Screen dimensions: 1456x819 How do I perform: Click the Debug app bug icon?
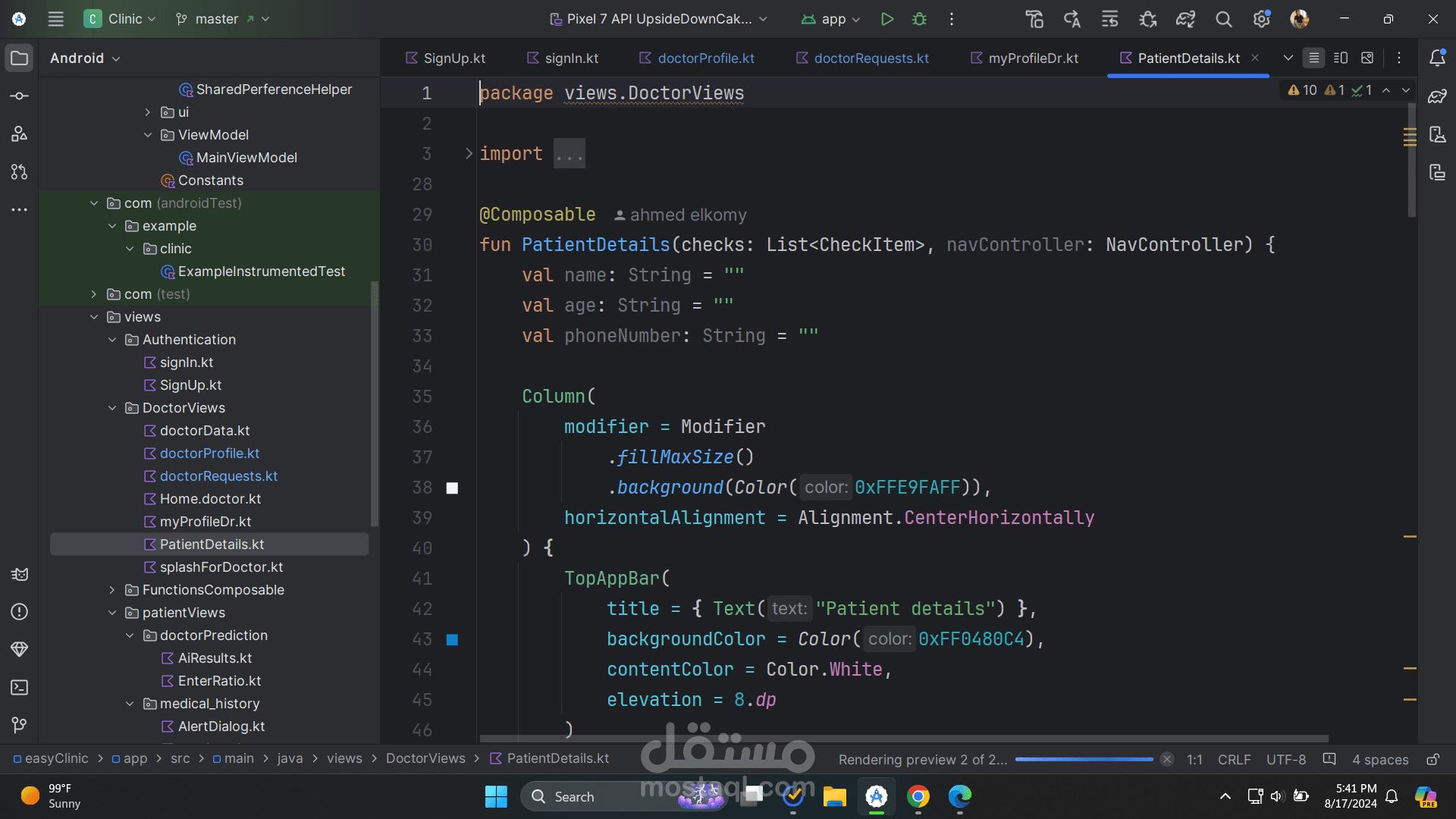[919, 19]
